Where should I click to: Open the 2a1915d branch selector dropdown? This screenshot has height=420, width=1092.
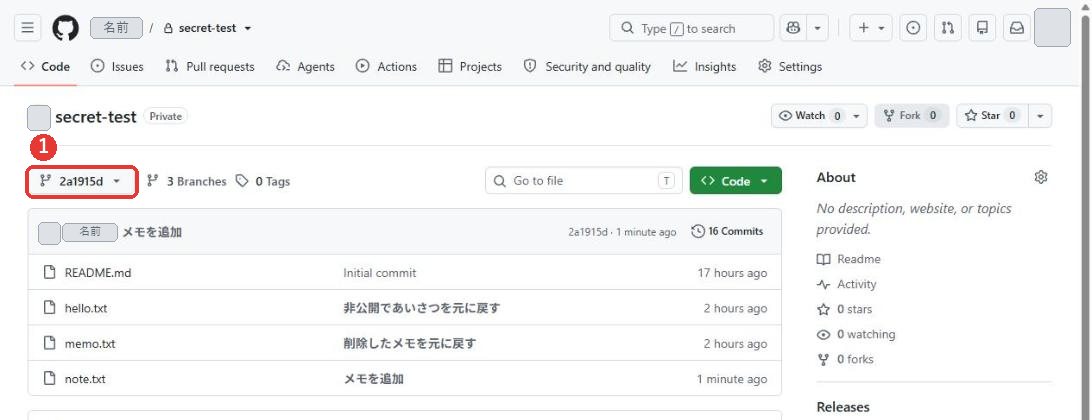coord(81,182)
